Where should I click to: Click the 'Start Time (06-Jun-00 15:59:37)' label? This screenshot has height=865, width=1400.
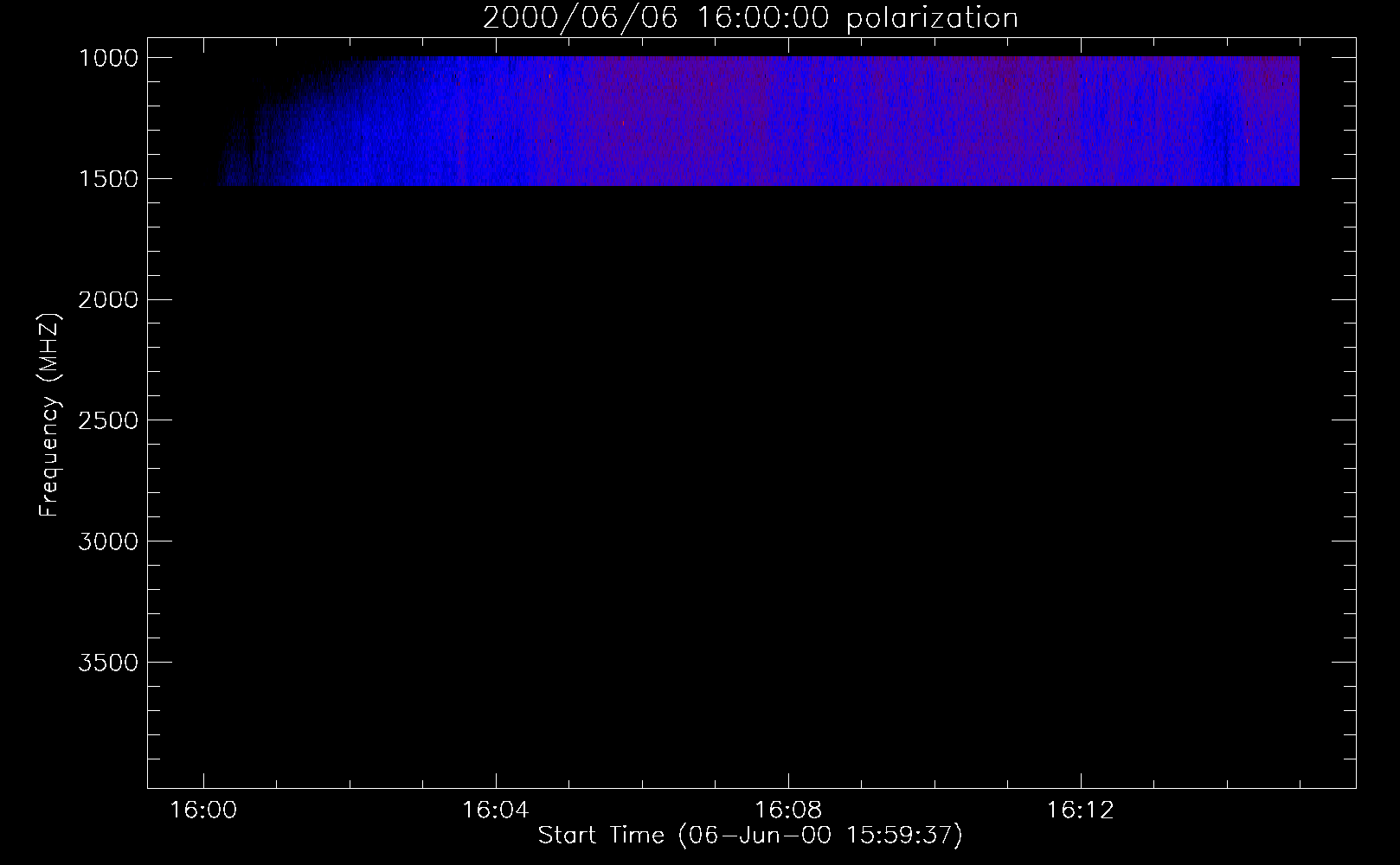[x=750, y=836]
